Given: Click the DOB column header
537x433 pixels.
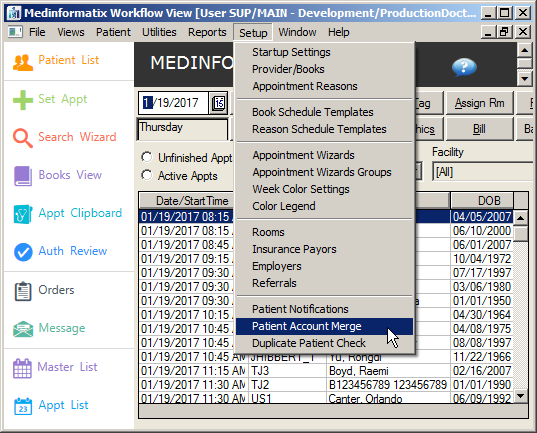Looking at the screenshot, I should (482, 201).
